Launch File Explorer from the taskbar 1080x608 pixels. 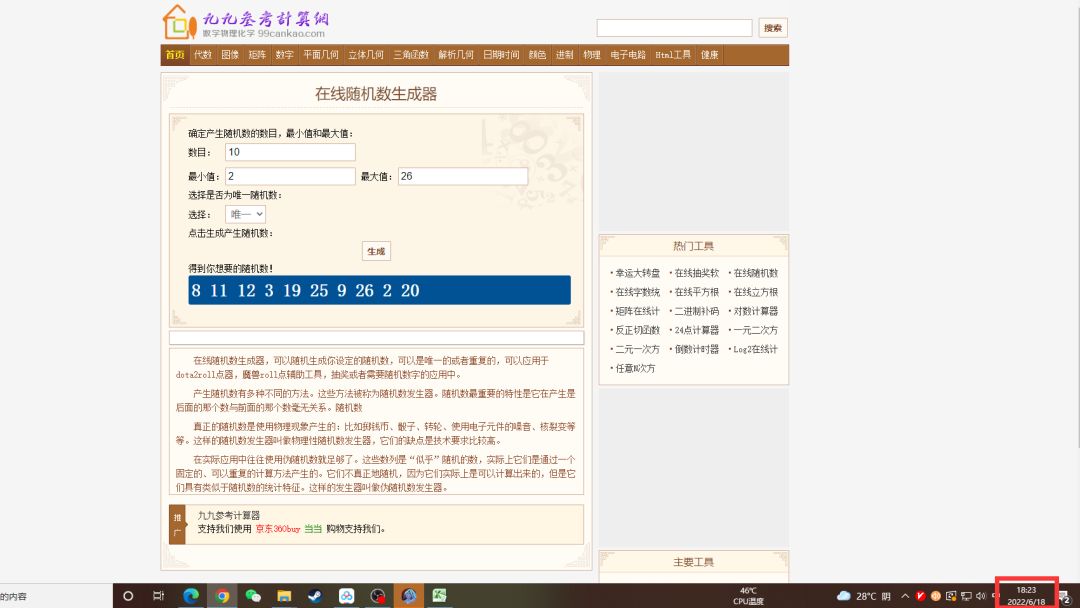pos(284,596)
